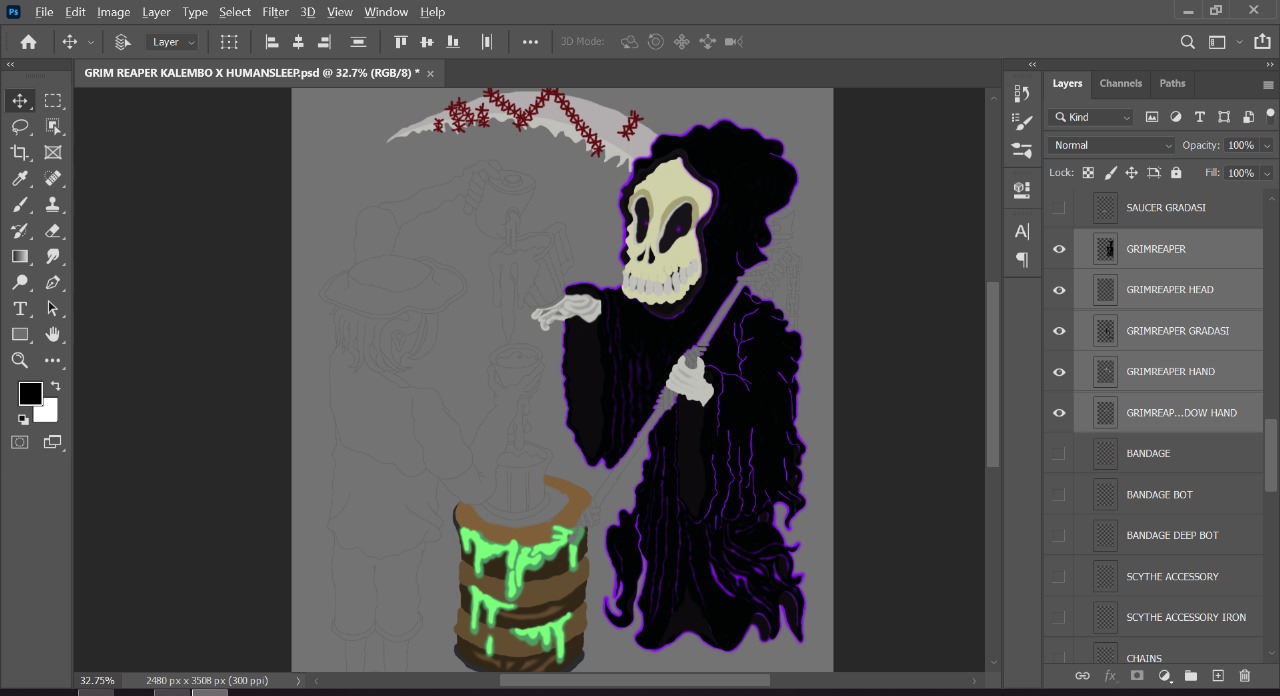Swap foreground and background colors
Screen dimensions: 1280x696
click(x=55, y=385)
